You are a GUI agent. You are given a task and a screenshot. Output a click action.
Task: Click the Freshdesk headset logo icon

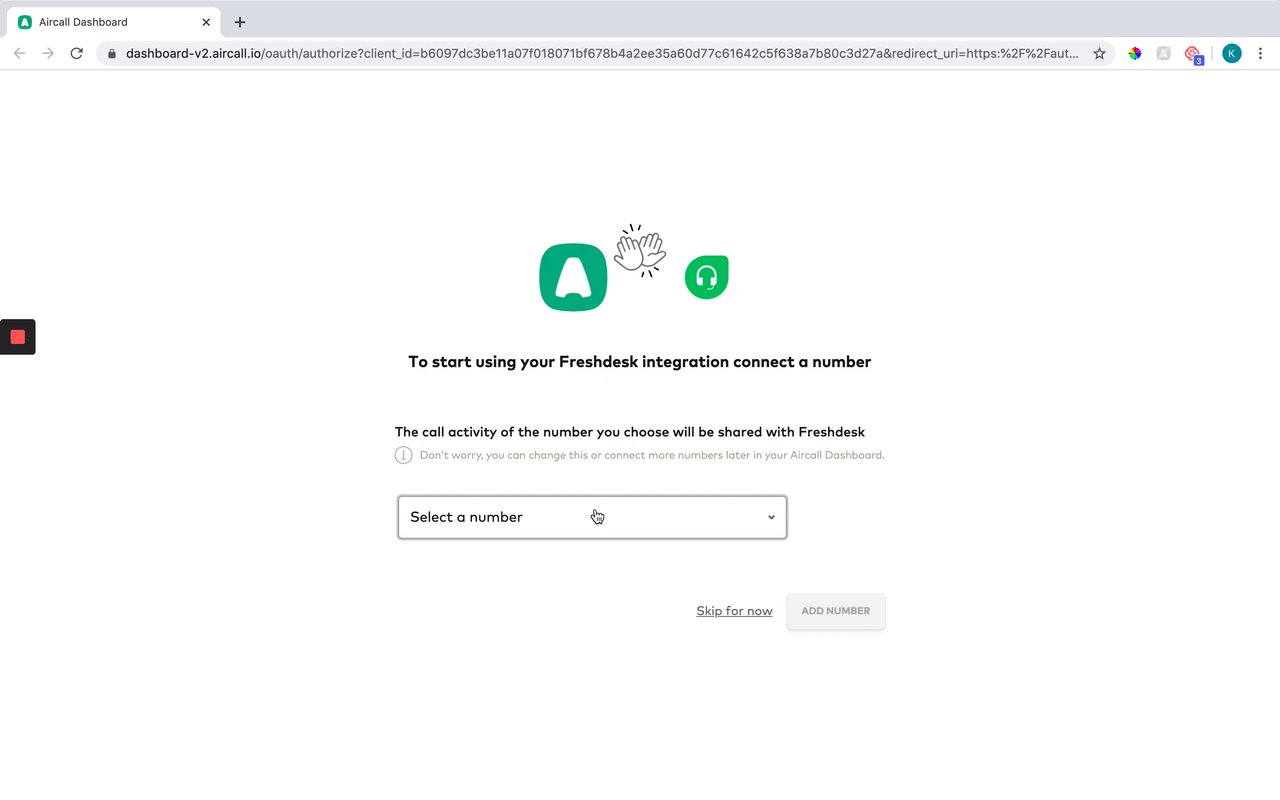(x=707, y=277)
